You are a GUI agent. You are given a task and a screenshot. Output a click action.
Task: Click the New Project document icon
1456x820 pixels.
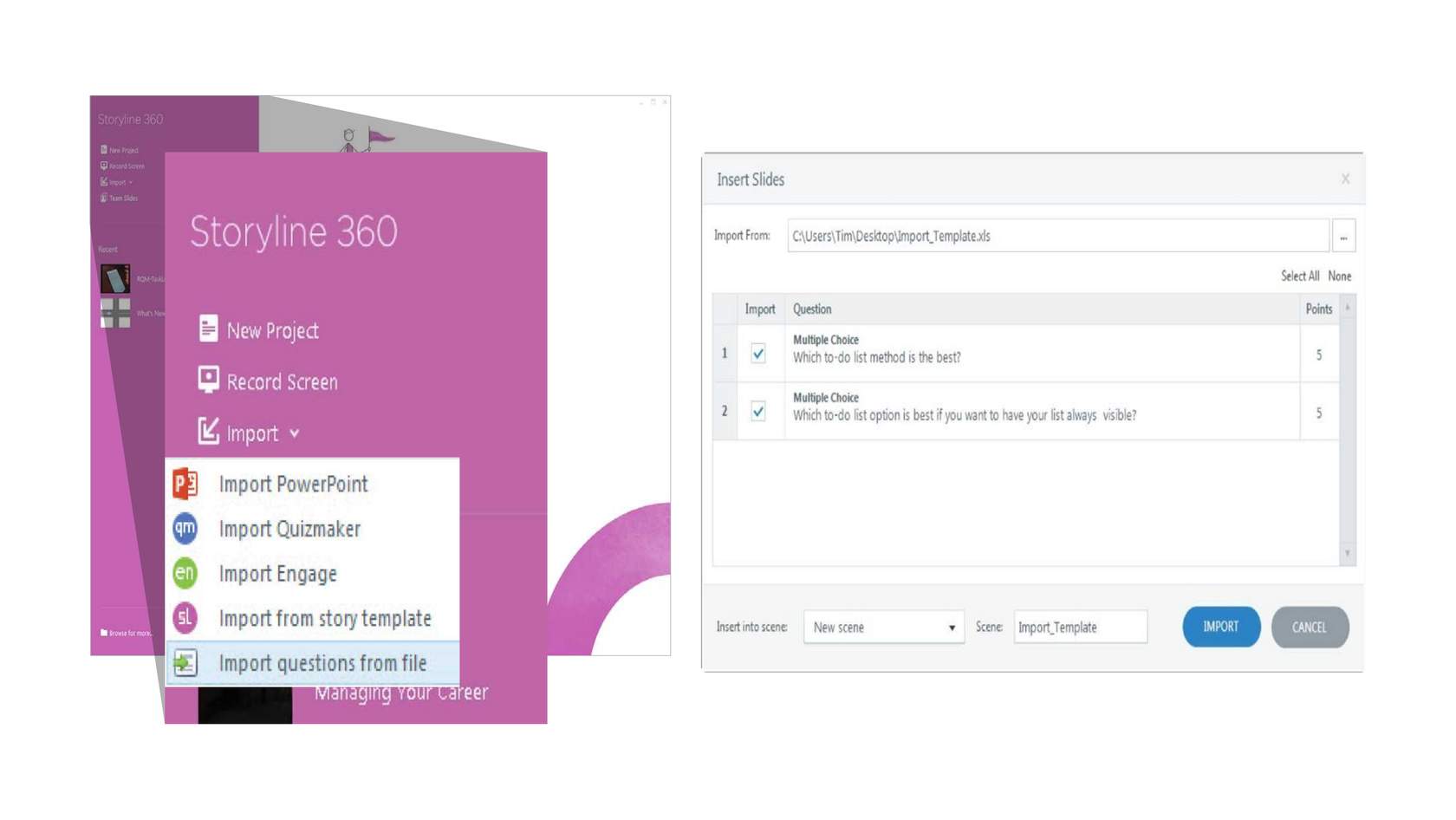208,329
